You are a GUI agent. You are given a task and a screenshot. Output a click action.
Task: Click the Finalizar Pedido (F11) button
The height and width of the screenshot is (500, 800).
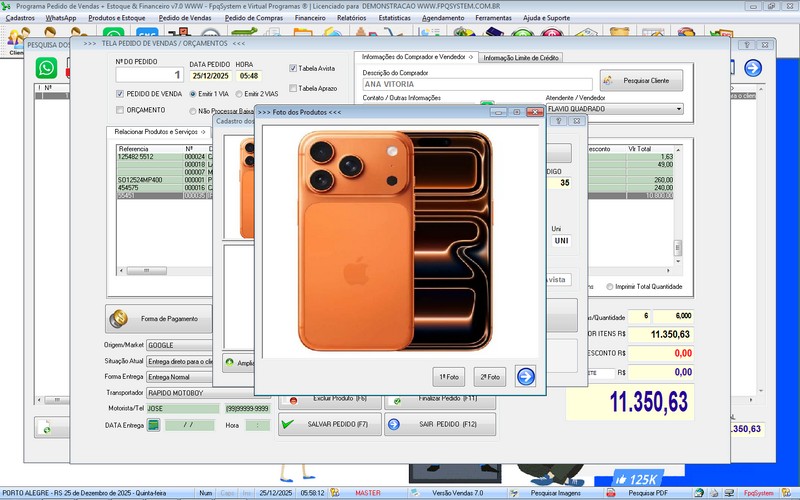click(440, 401)
